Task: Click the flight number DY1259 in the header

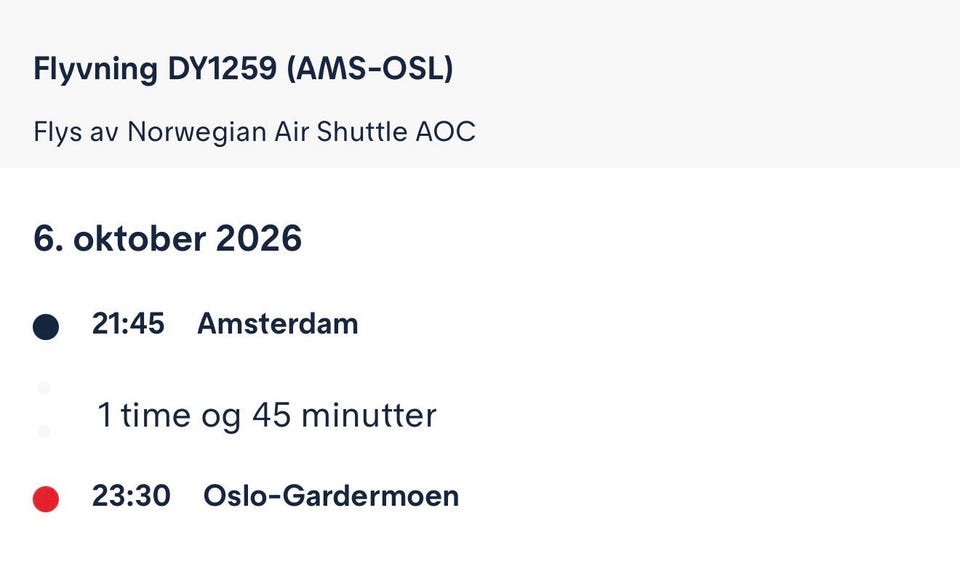Action: (x=222, y=68)
